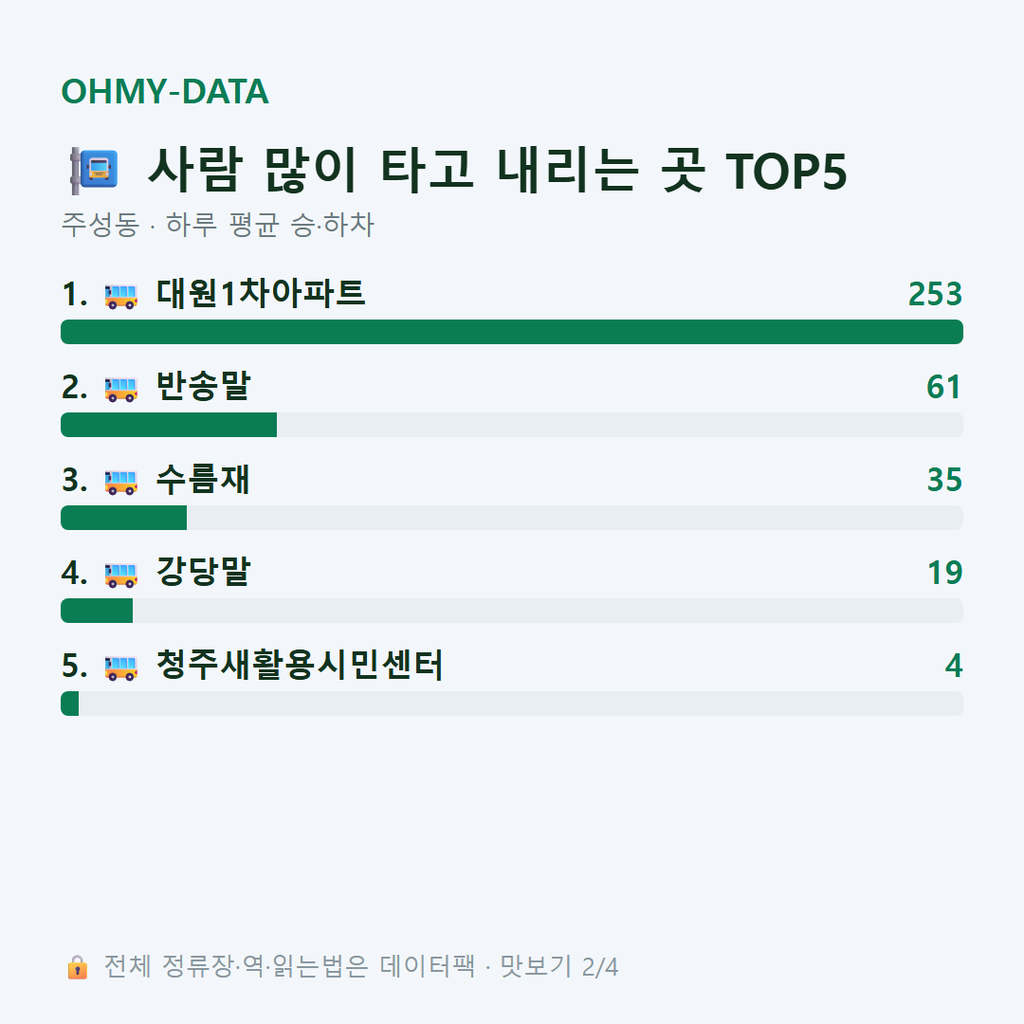This screenshot has height=1024, width=1024.
Task: Select the 반송말 stop name
Action: click(x=203, y=386)
